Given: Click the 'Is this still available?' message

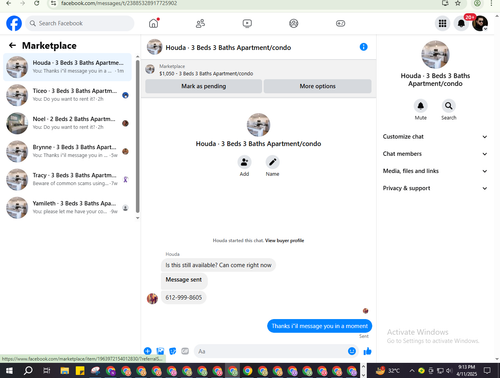Looking at the screenshot, I should point(218,265).
